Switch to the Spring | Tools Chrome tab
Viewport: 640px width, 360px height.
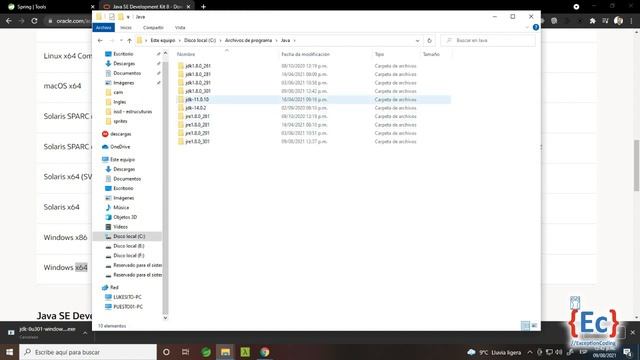click(31, 7)
